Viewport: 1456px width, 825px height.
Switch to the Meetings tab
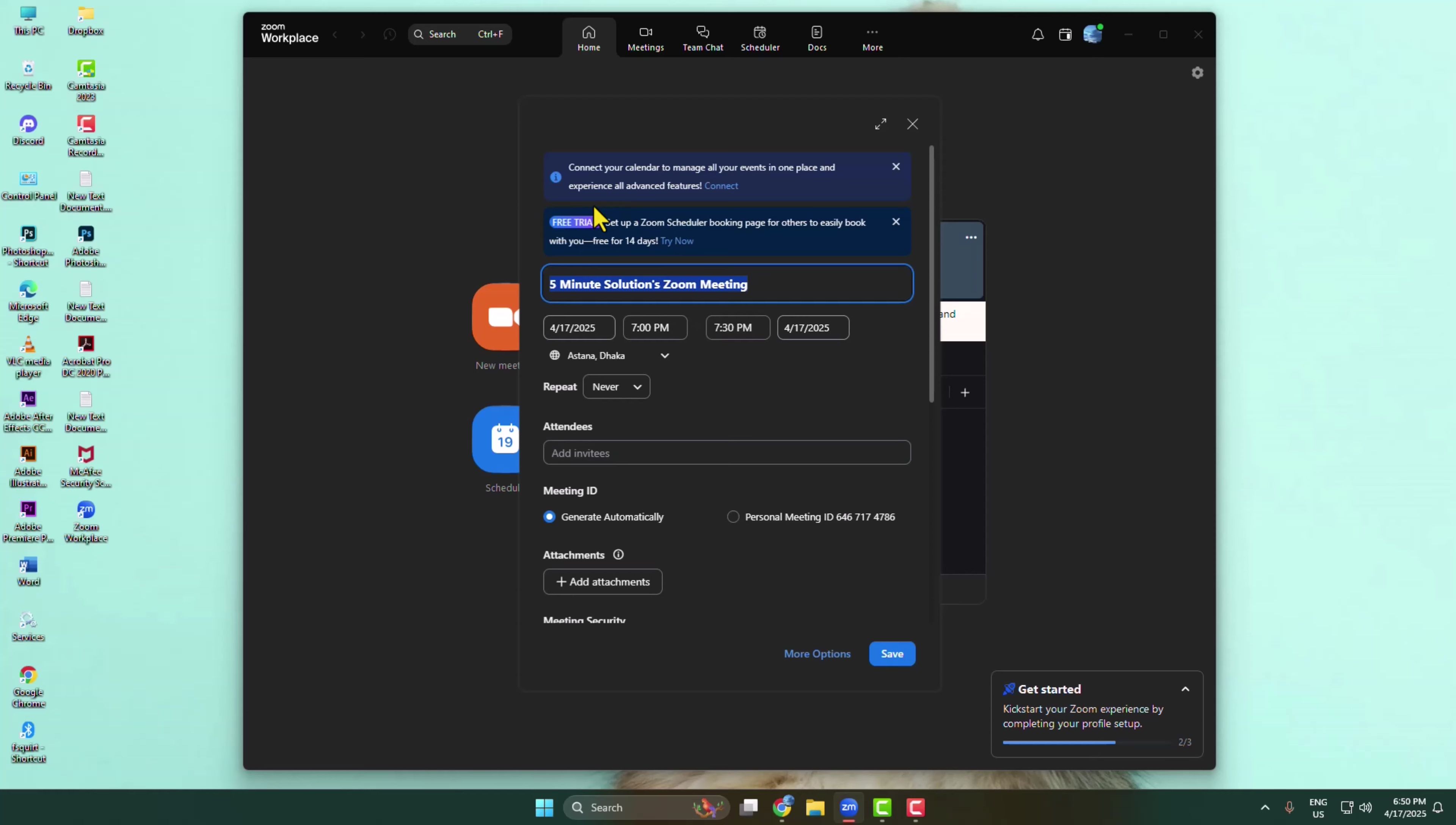tap(645, 38)
